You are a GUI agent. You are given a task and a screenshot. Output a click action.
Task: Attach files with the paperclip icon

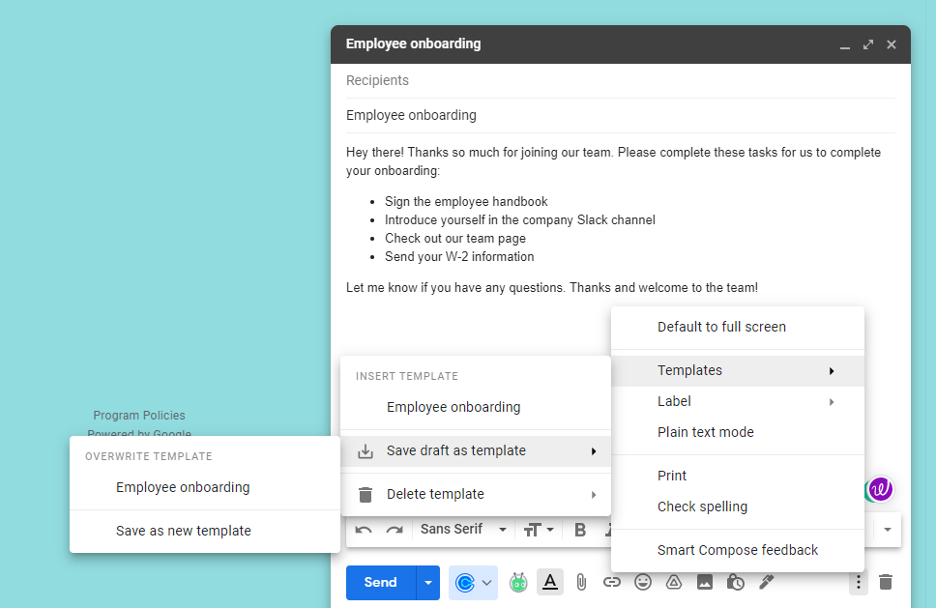[x=581, y=582]
